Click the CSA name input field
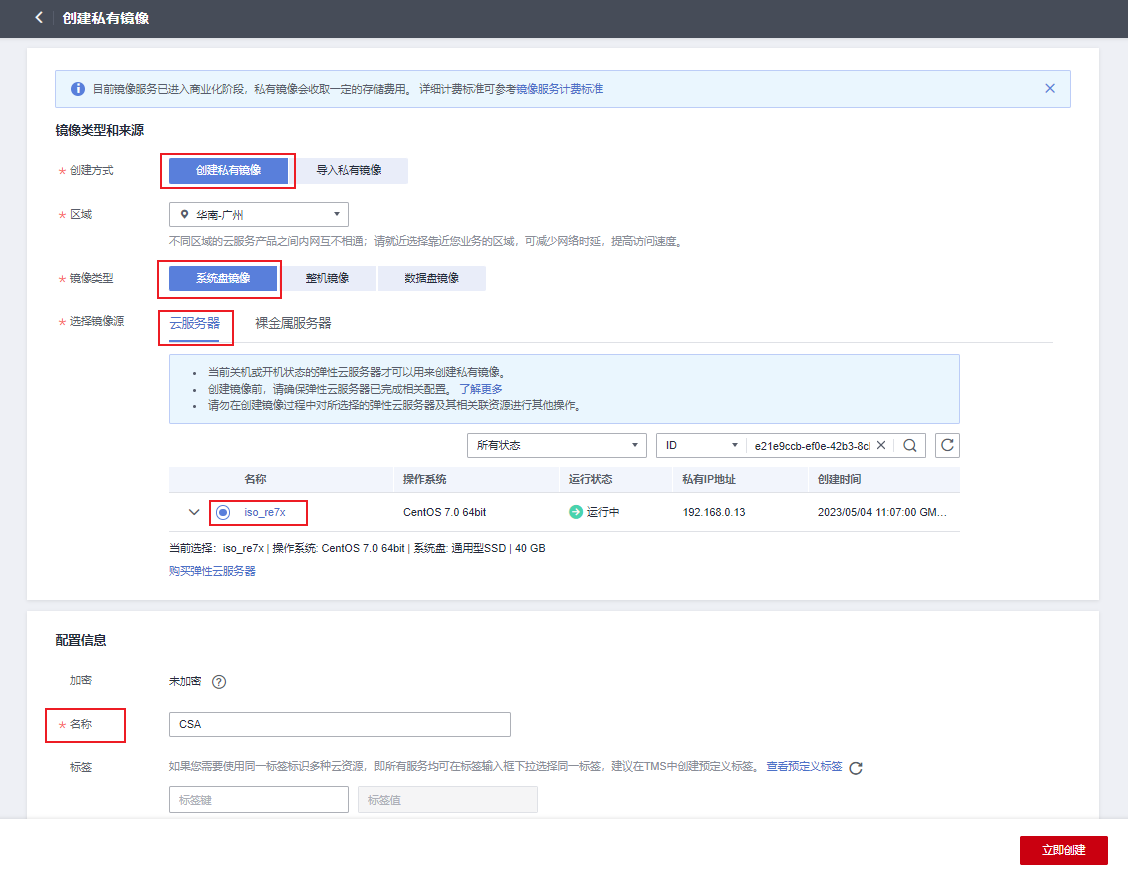The width and height of the screenshot is (1128, 877). click(x=338, y=724)
